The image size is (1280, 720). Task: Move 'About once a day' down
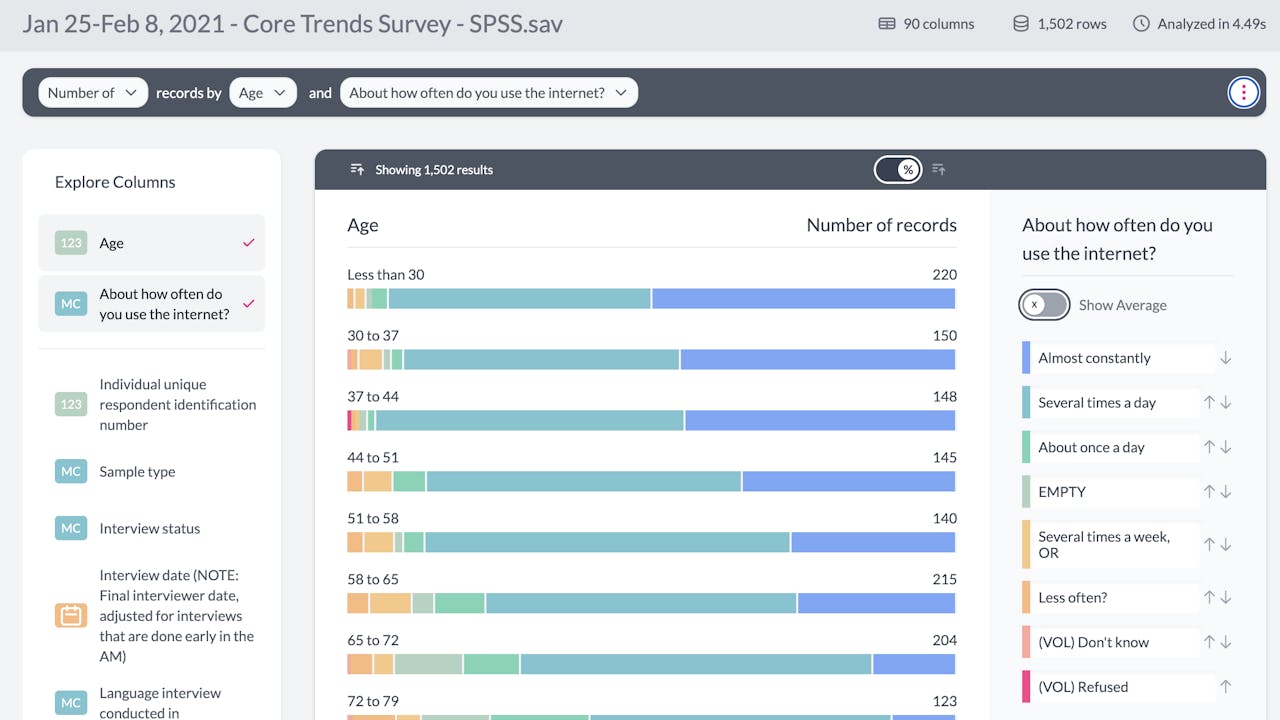[x=1226, y=447]
